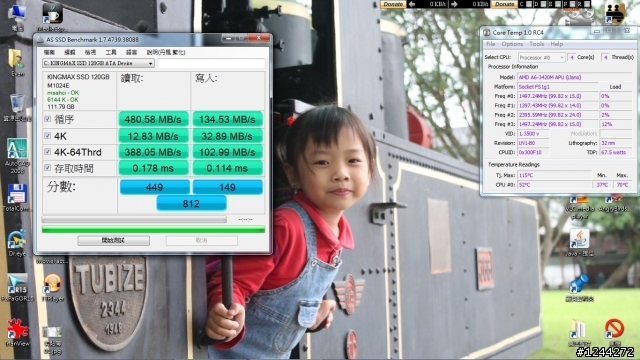Open the KINGMAX SSD drive selection dropdown

[98, 63]
